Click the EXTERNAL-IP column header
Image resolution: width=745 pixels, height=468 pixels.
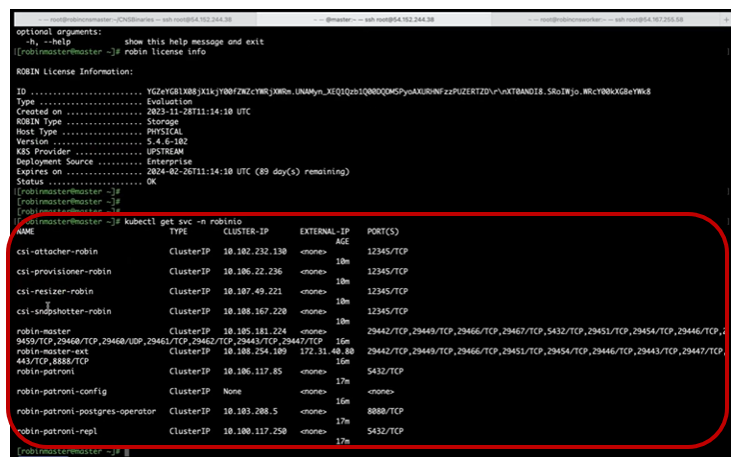(325, 231)
